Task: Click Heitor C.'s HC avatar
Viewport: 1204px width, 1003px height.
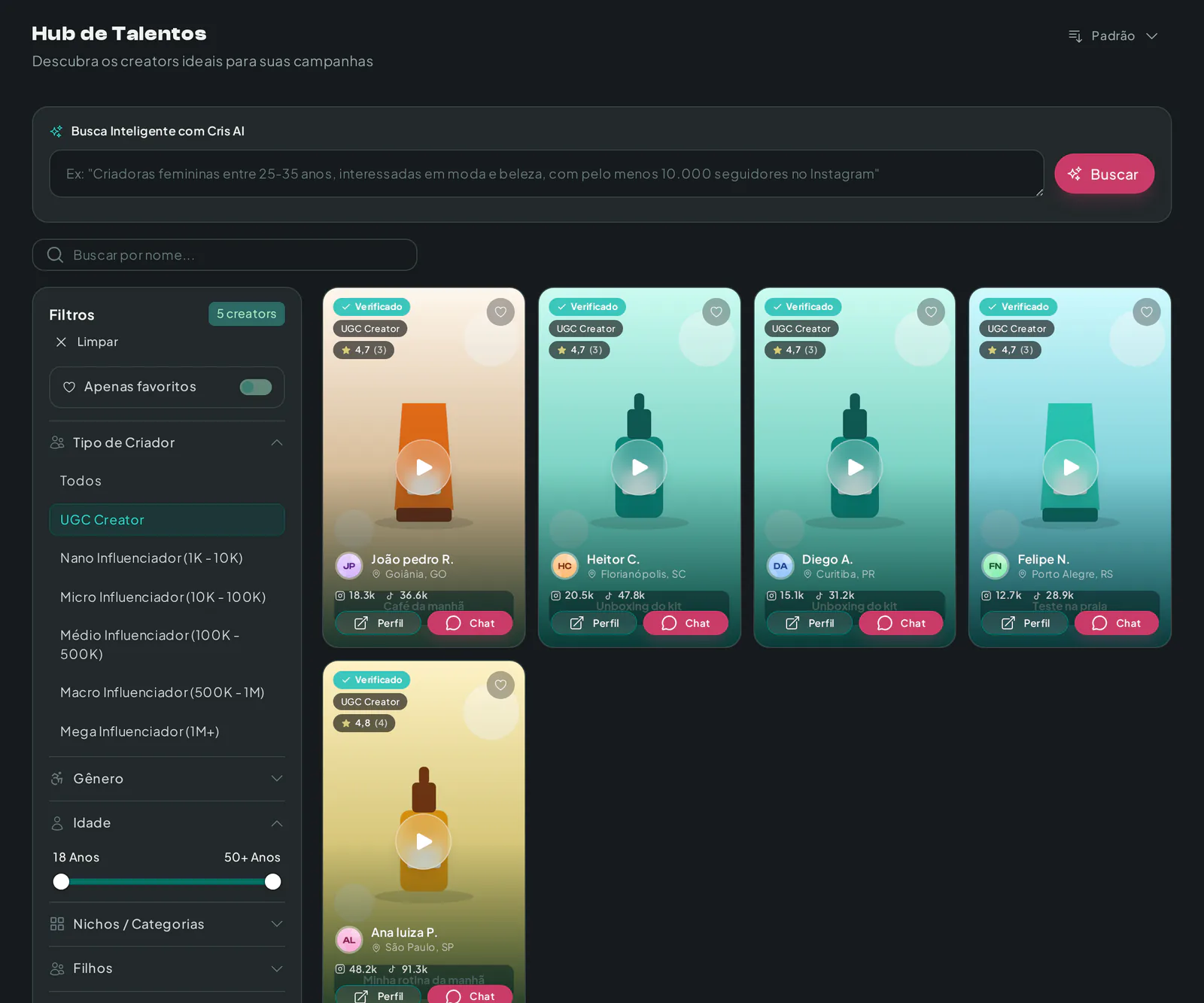Action: (565, 566)
